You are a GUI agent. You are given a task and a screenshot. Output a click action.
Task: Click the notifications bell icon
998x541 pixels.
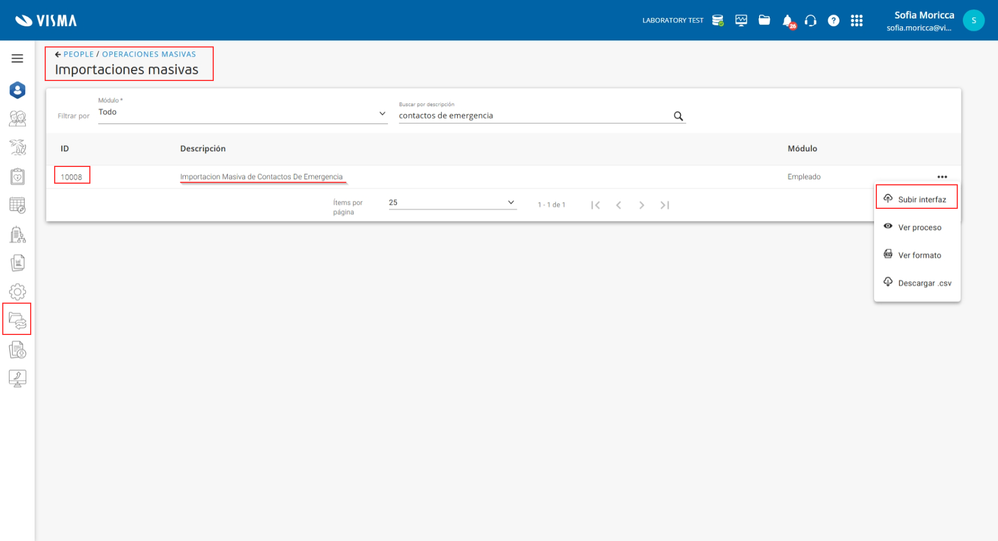click(788, 21)
